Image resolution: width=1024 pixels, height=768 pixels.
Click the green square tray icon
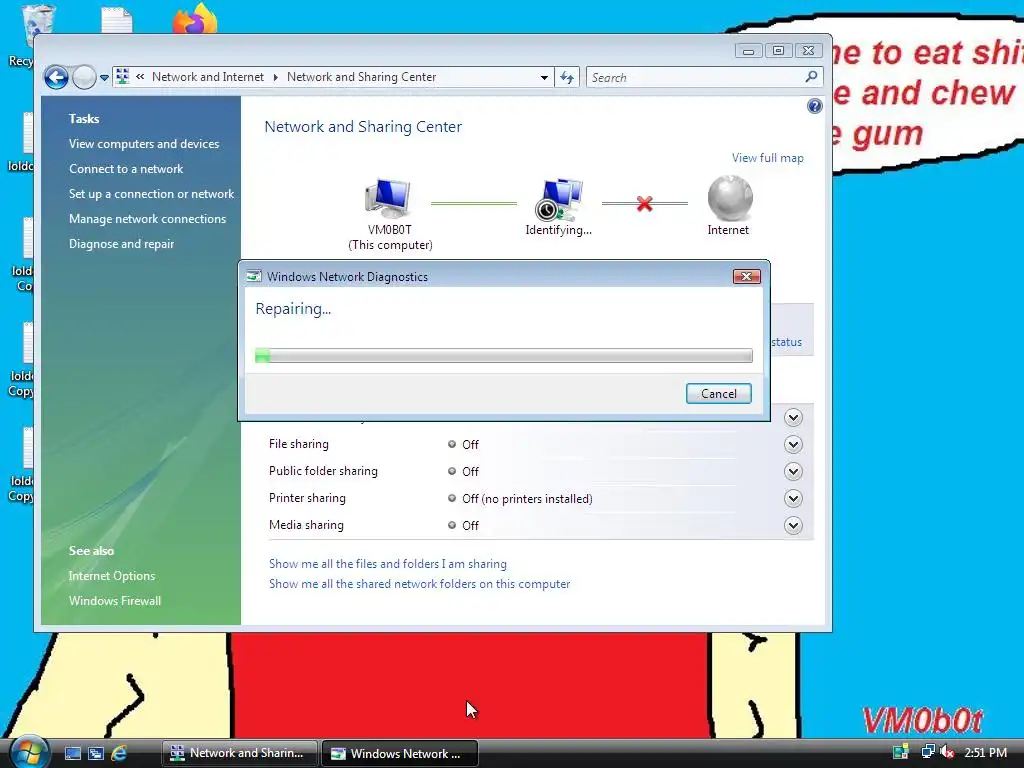tap(901, 752)
